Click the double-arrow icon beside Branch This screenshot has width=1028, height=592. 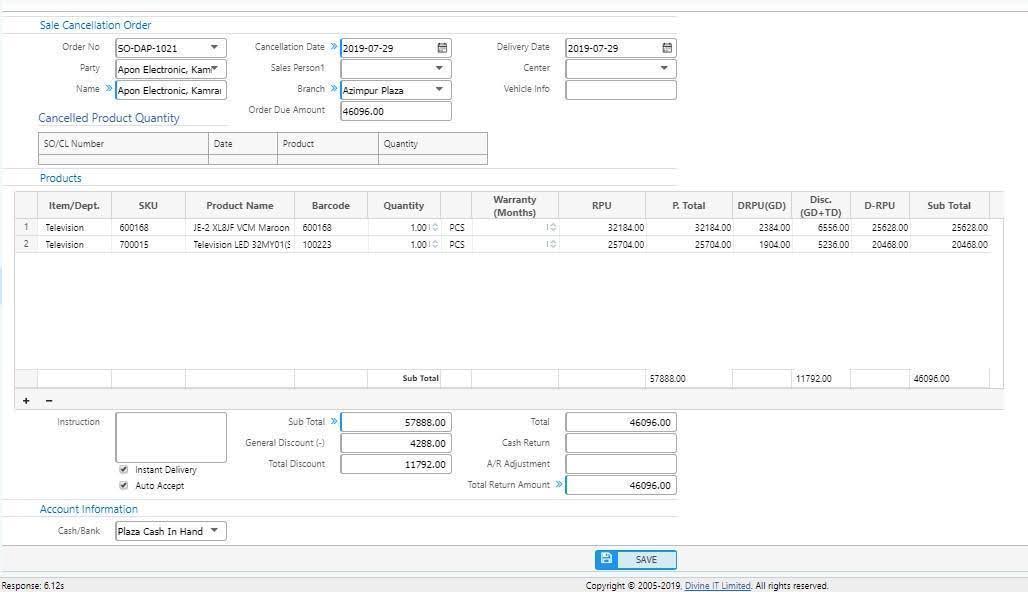pyautogui.click(x=334, y=89)
